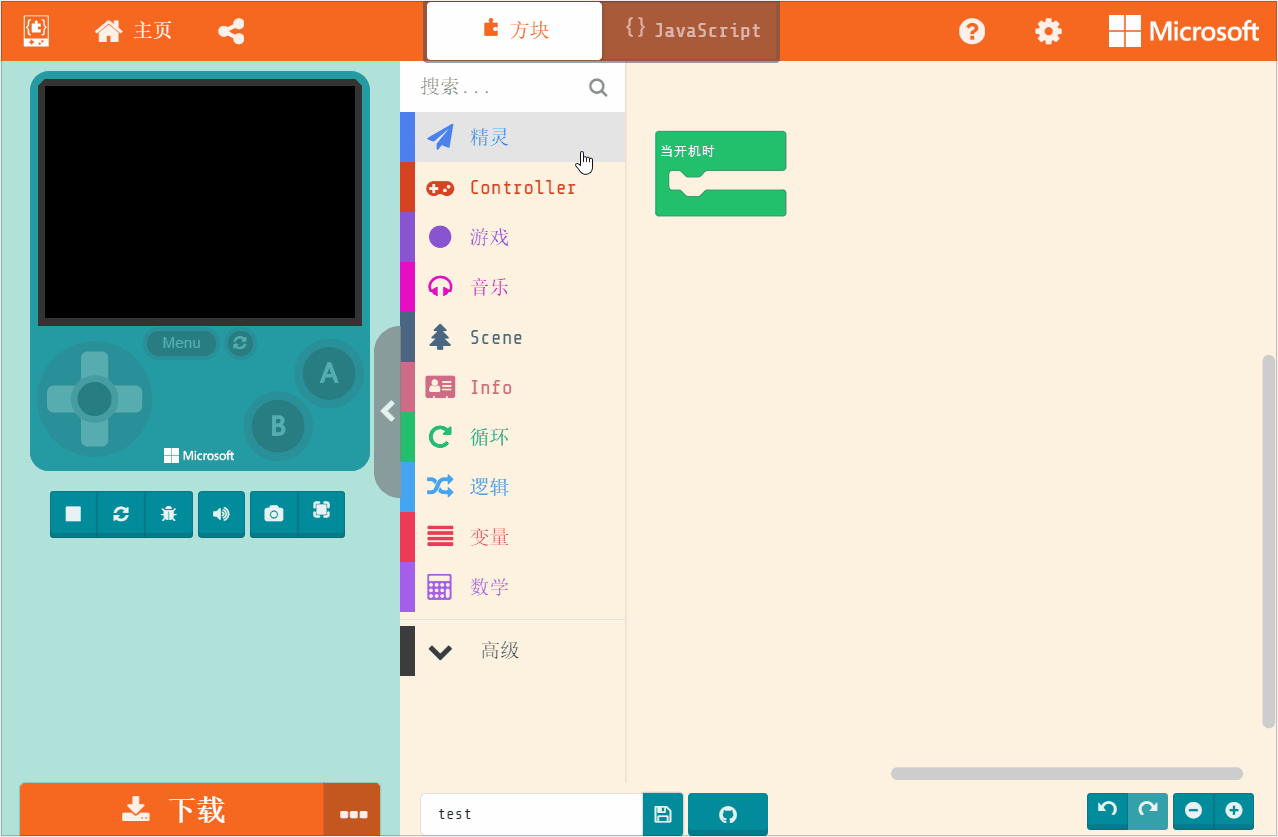Click the Microsoft logo in header
1278x837 pixels.
tap(1184, 31)
